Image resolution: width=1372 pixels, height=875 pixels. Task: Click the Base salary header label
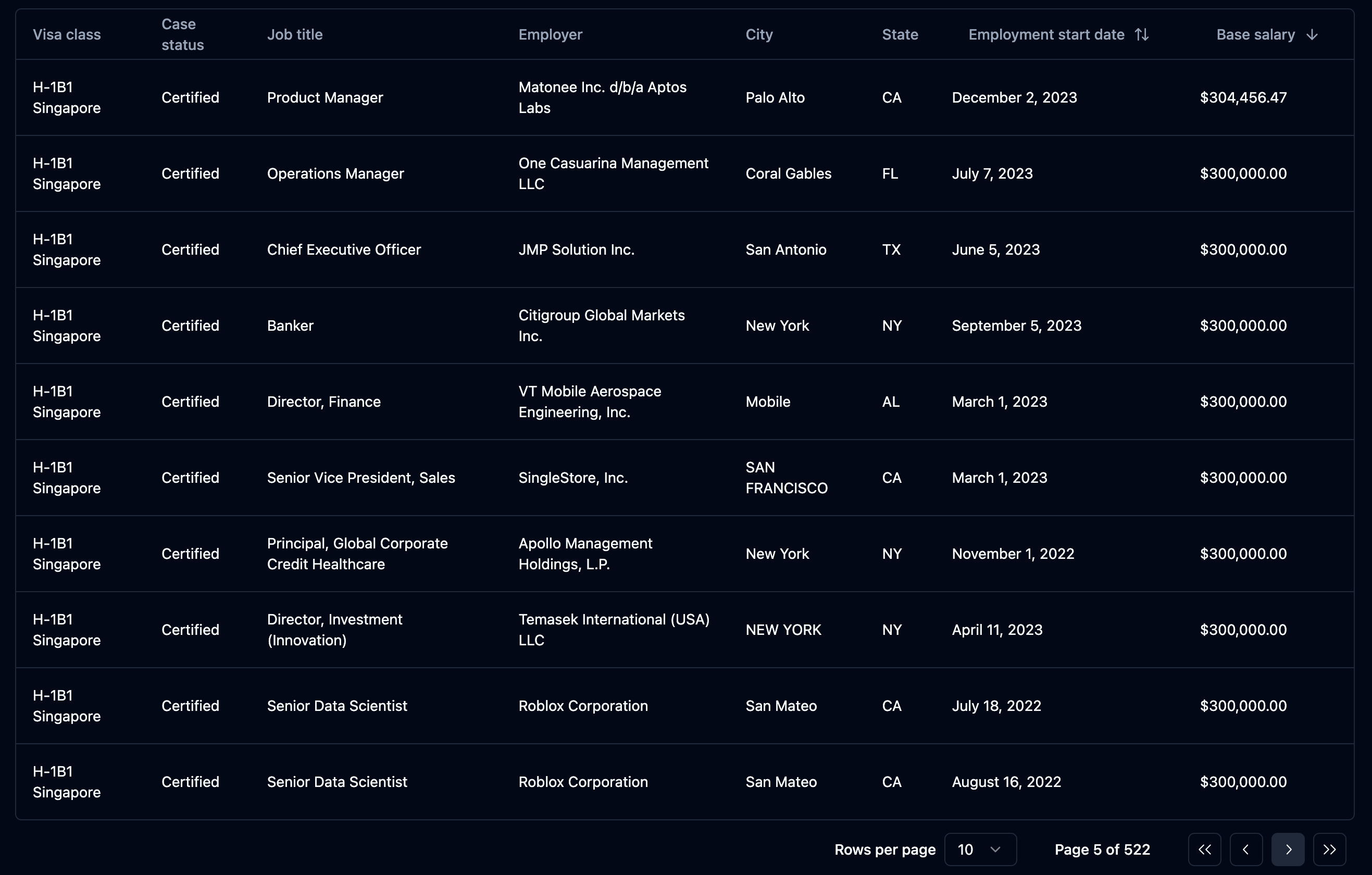1255,35
